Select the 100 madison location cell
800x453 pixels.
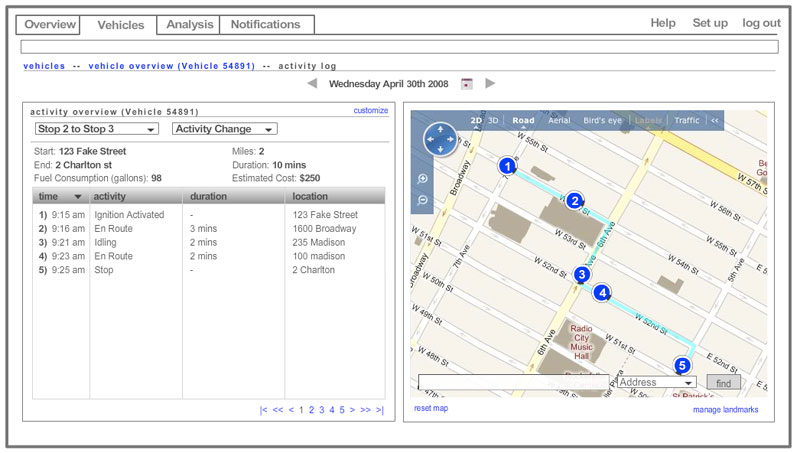(x=319, y=256)
